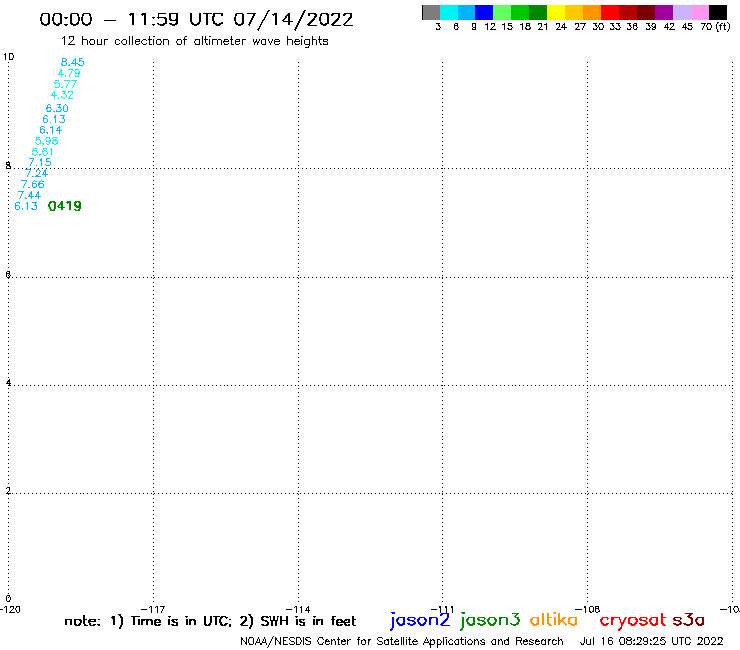Viewport: 740px width, 650px height.
Task: Select the s3a satellite legend label
Action: (689, 620)
